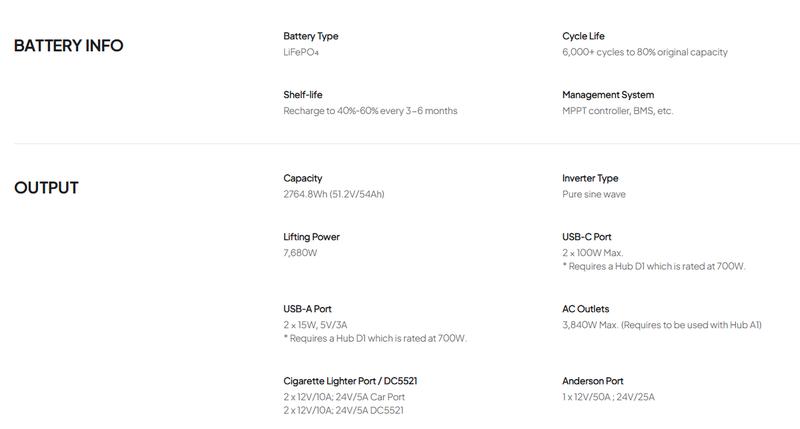Click the Cigarette Lighter Port / DC5521 label
Screen dimensions: 800x429
click(350, 381)
